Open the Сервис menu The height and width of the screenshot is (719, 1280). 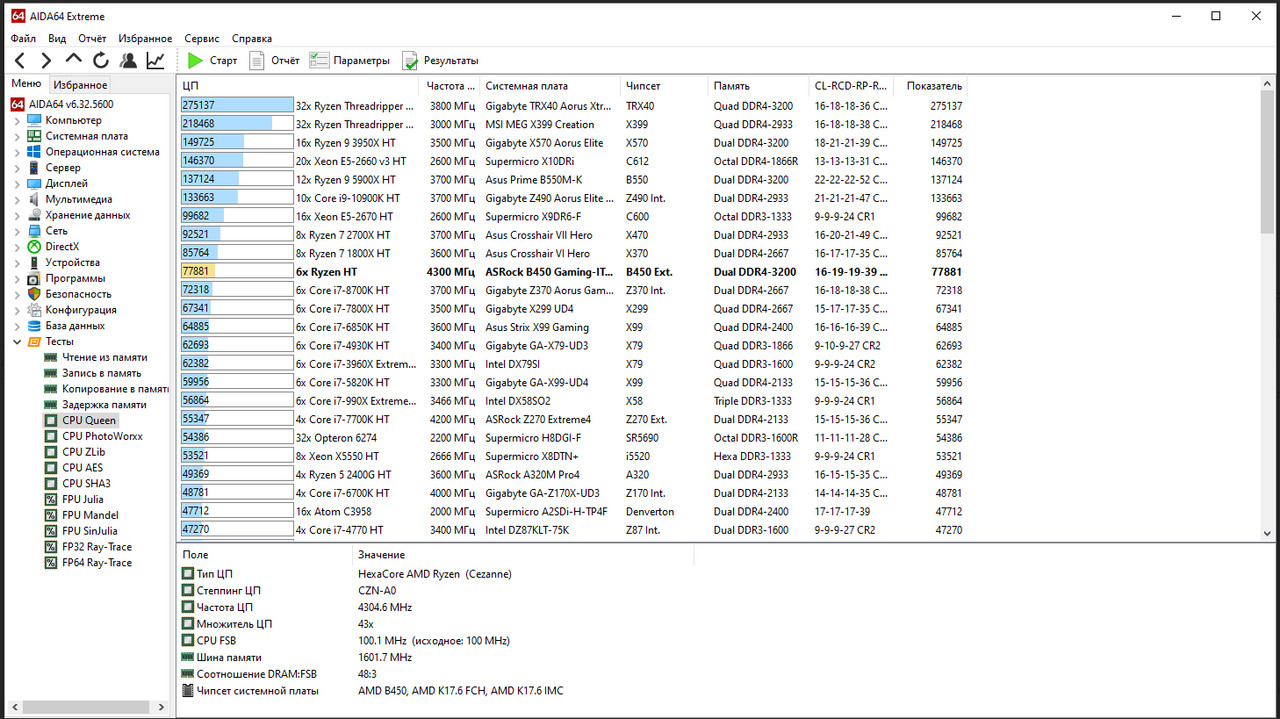[x=203, y=38]
